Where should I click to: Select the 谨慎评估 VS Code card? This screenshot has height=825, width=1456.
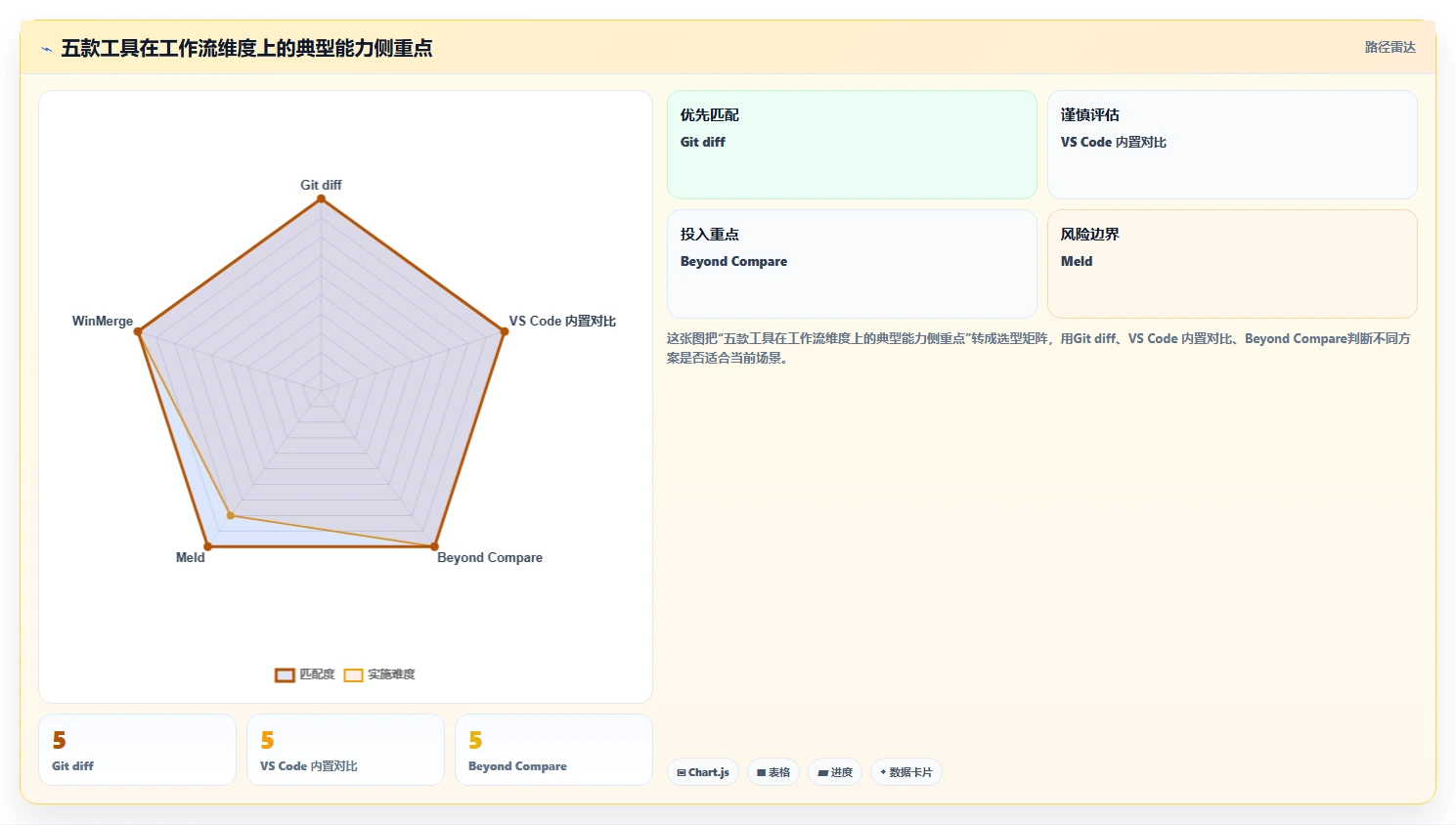[1232, 145]
